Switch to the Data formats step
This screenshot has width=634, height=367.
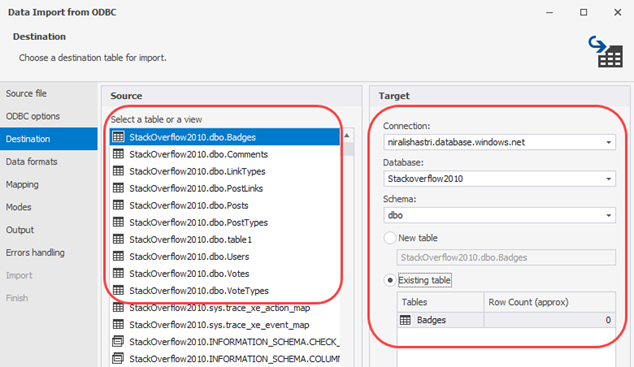32,162
